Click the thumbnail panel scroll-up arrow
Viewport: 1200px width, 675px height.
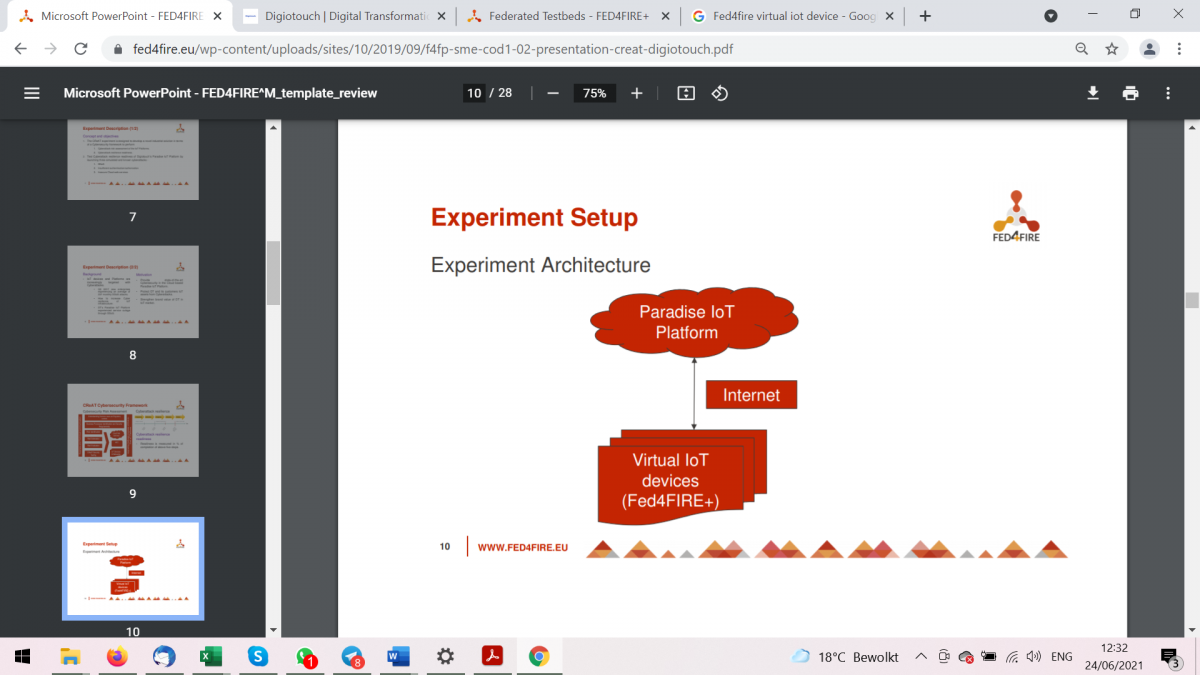[x=273, y=127]
